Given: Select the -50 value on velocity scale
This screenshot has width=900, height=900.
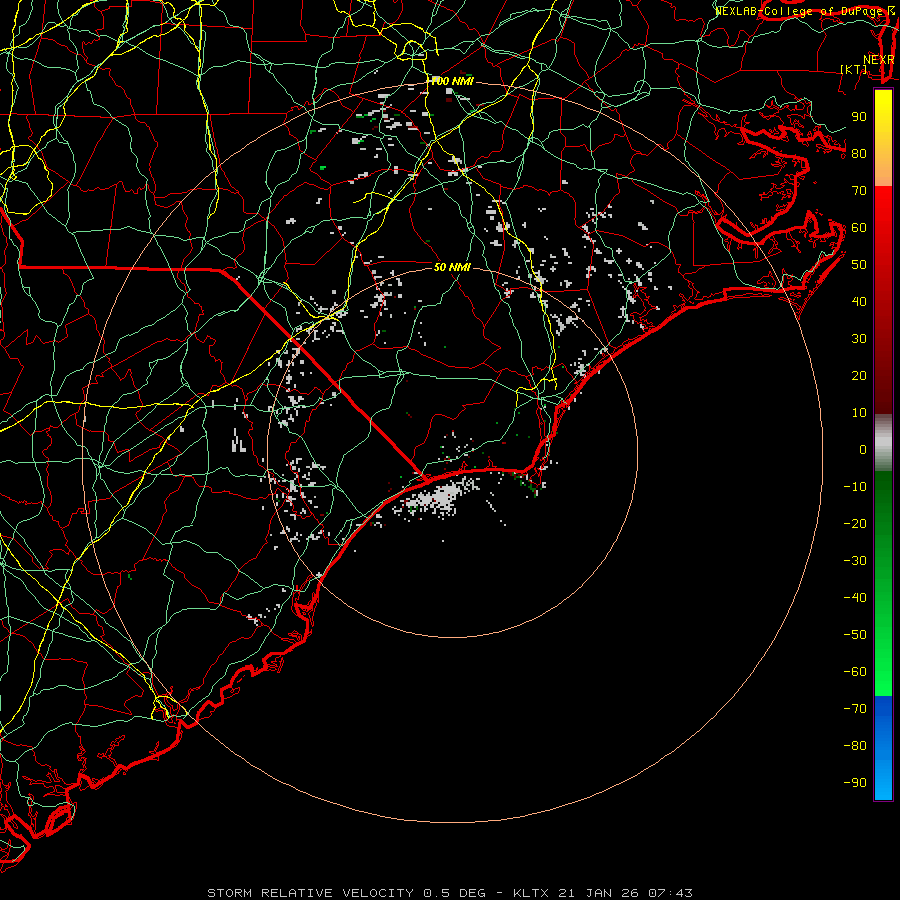Looking at the screenshot, I should coord(855,635).
